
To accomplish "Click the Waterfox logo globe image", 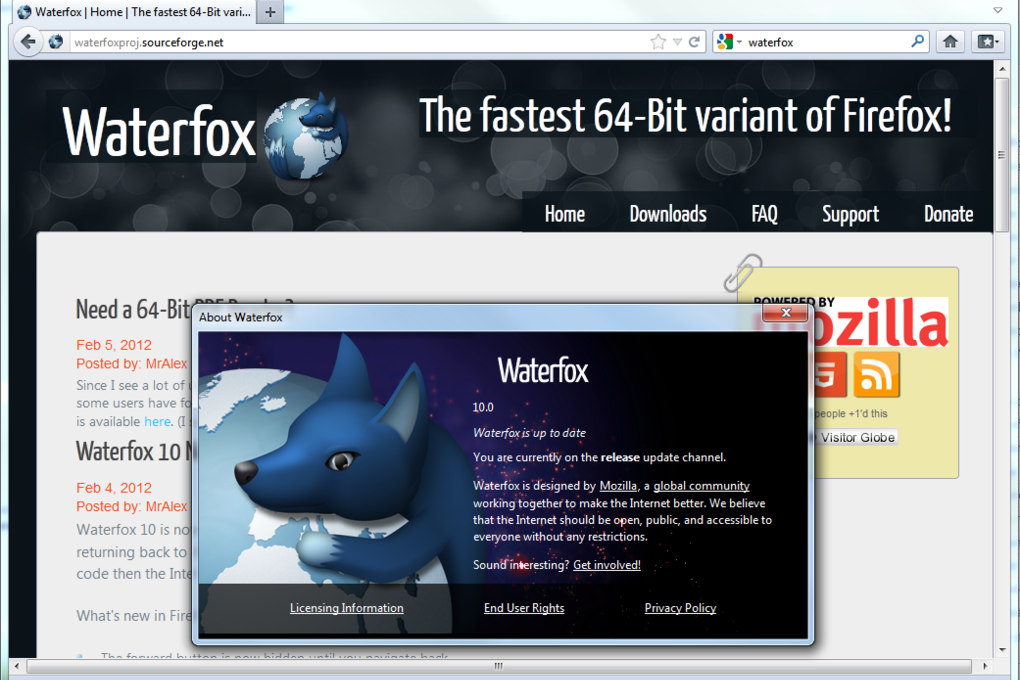I will pyautogui.click(x=305, y=135).
